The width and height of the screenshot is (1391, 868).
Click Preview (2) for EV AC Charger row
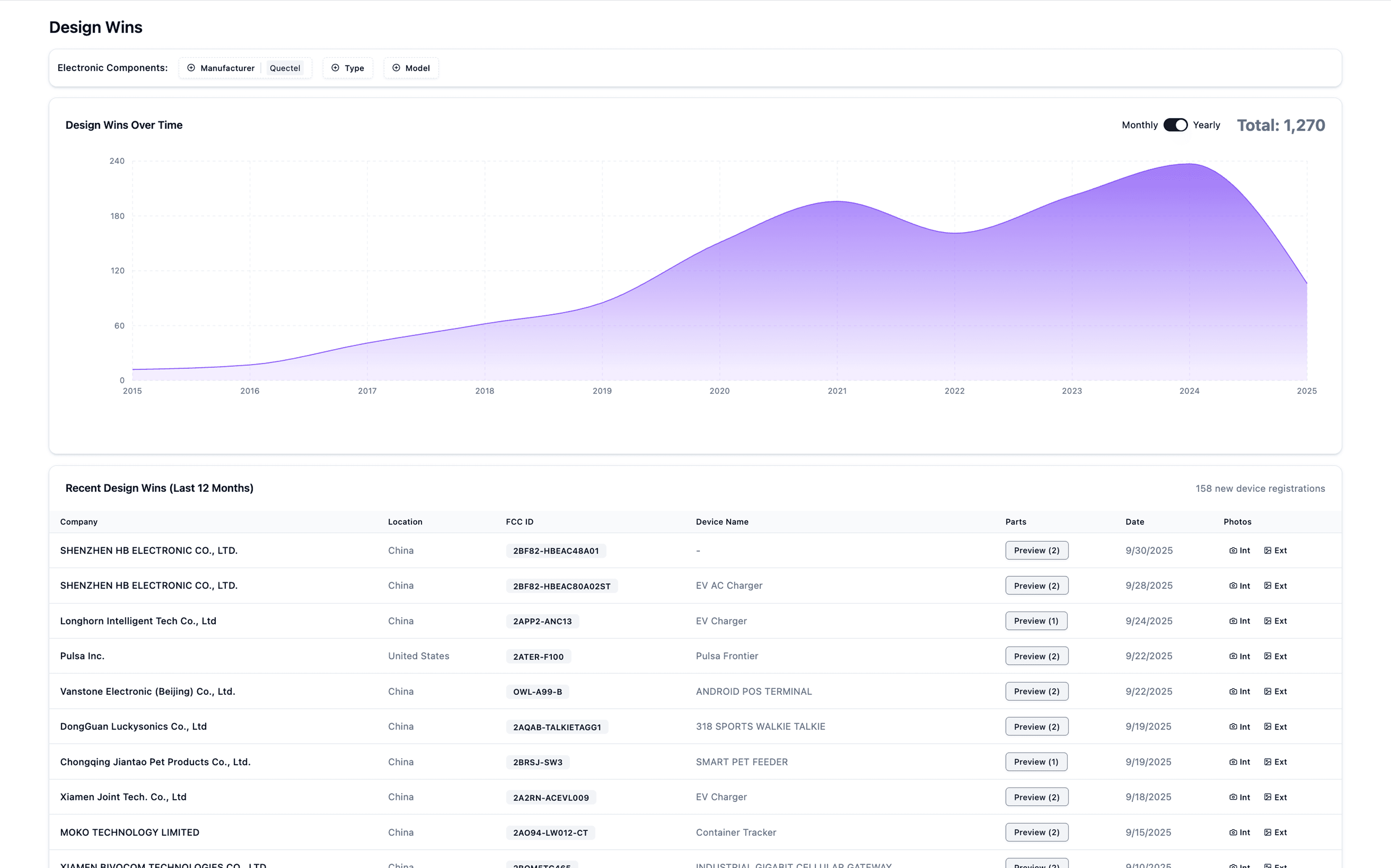[x=1036, y=586]
